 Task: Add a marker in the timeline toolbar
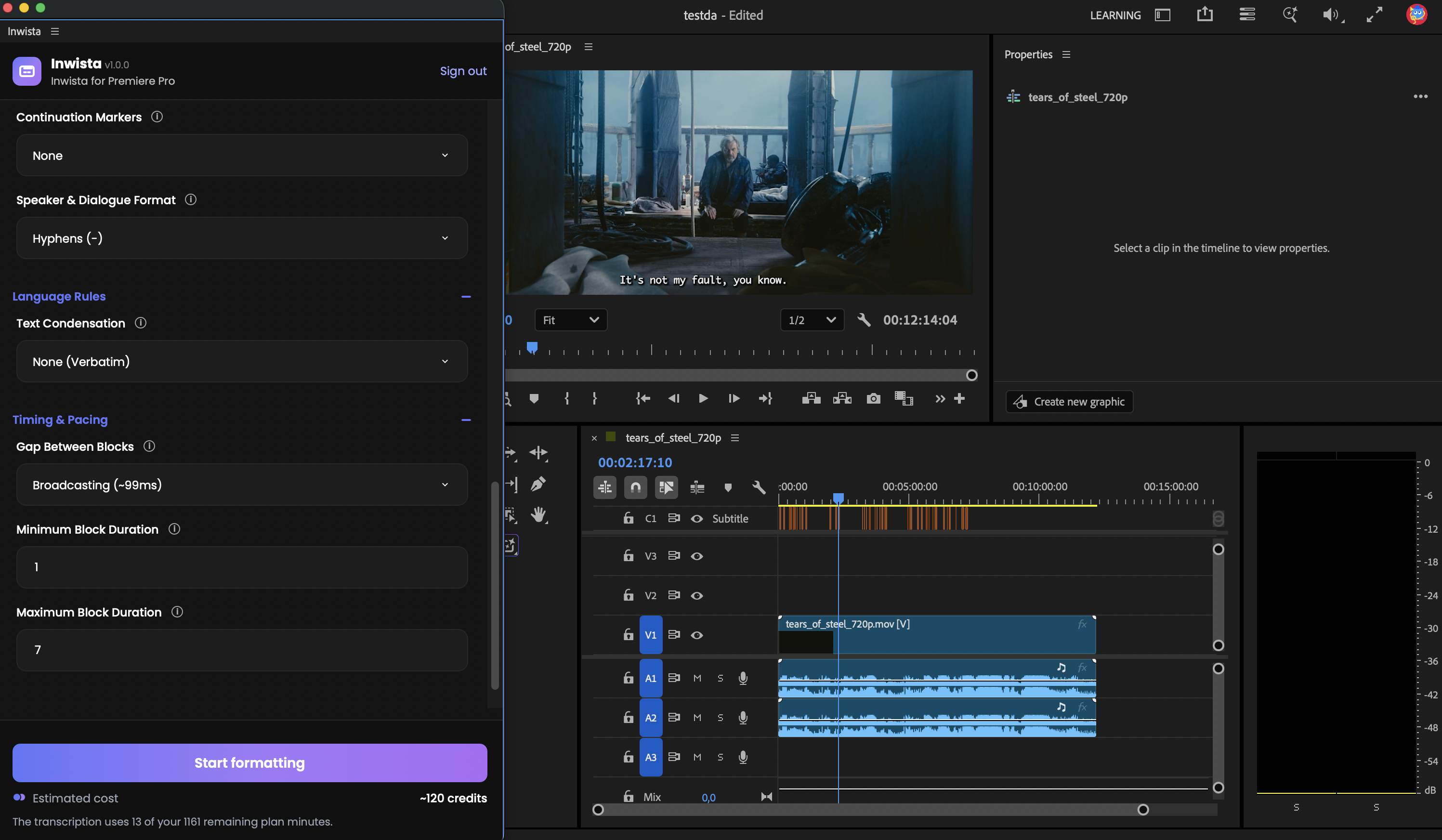tap(728, 487)
